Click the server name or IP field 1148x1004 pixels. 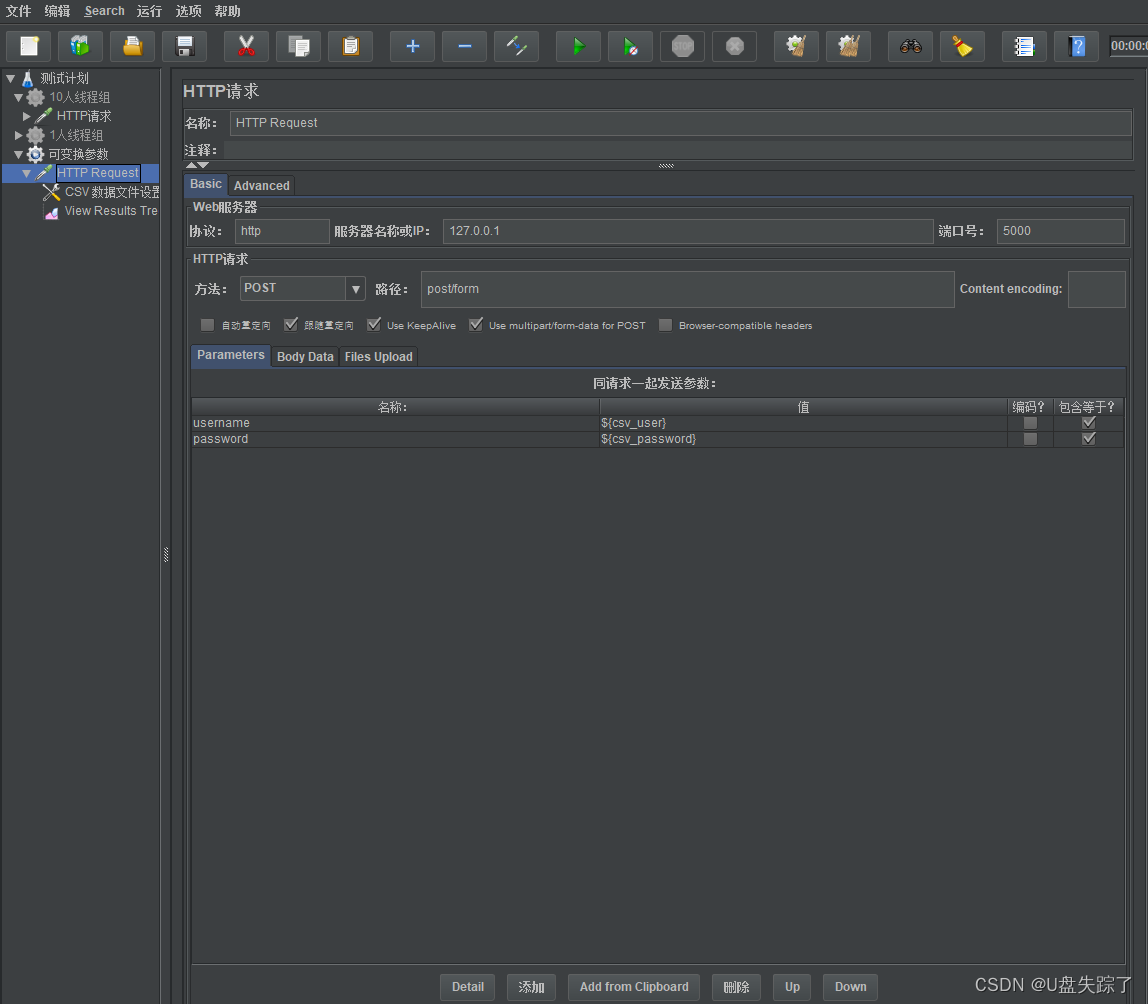click(x=688, y=231)
